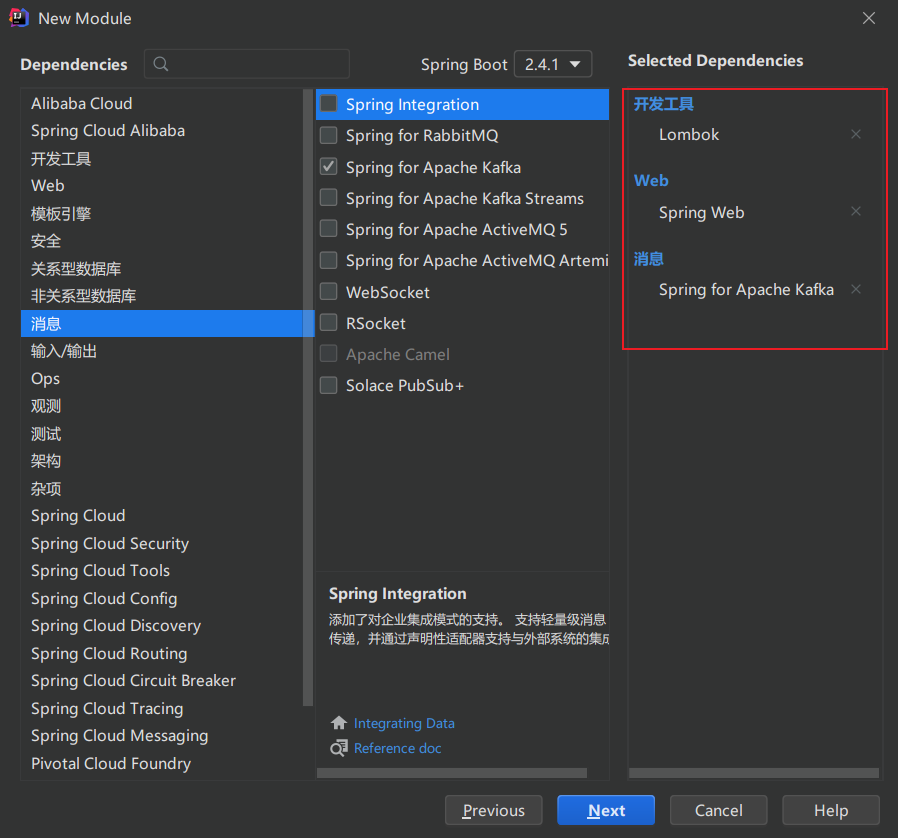Check the Spring Integration checkbox
Image resolution: width=898 pixels, height=838 pixels.
click(328, 104)
